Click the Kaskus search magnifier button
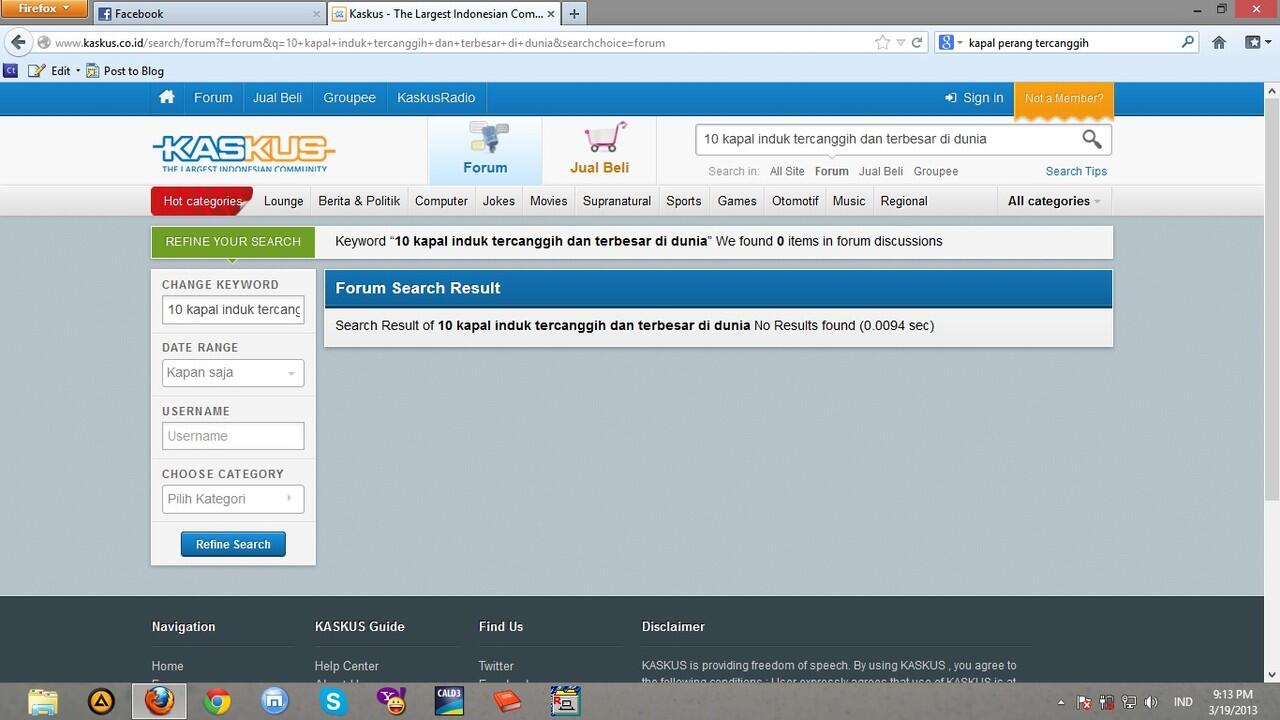Viewport: 1280px width, 720px height. pyautogui.click(x=1092, y=139)
